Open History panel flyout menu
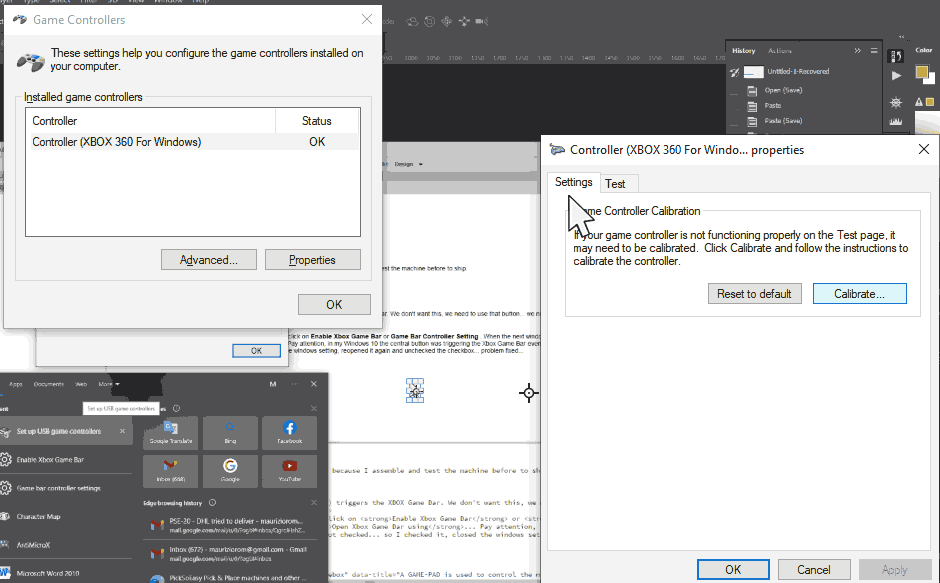940x583 pixels. (875, 50)
